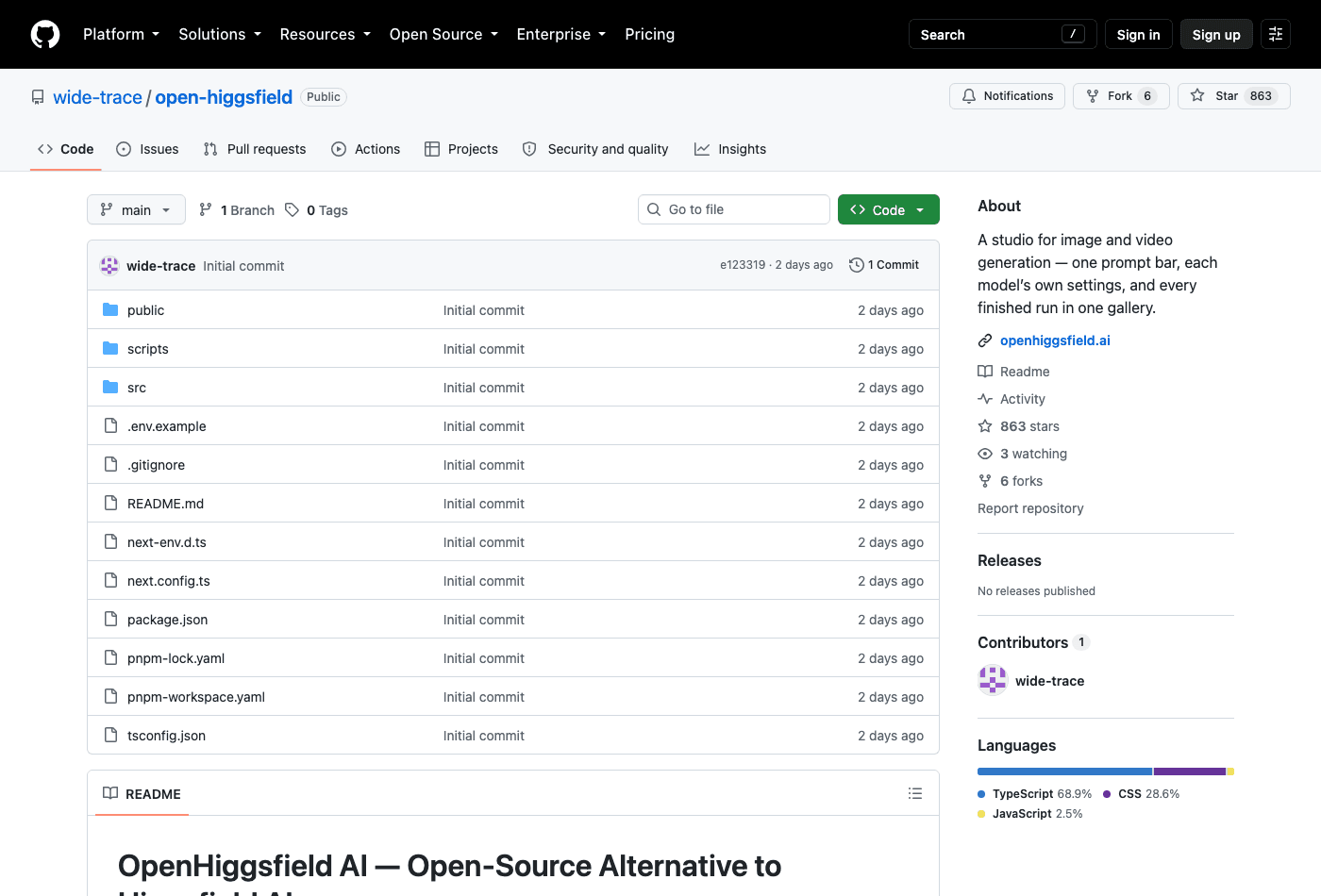Screen dimensions: 1321x896
Task: Click the JavaScript 2.5% language entry
Action: 1030,814
